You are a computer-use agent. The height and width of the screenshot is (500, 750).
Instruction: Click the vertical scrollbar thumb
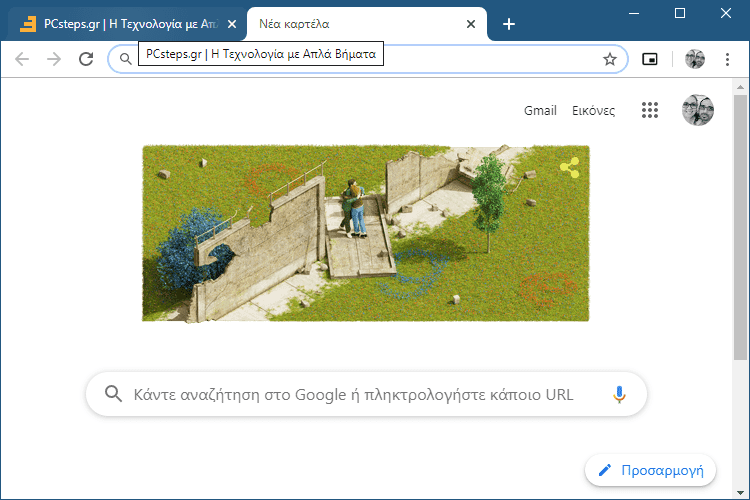click(740, 227)
